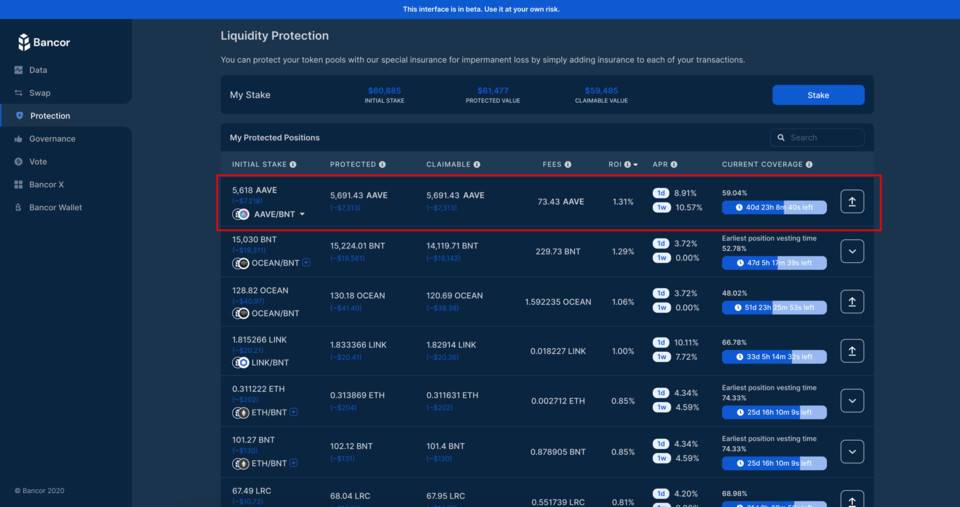Select the Protection sidebar item
Image resolution: width=960 pixels, height=507 pixels.
[50, 116]
